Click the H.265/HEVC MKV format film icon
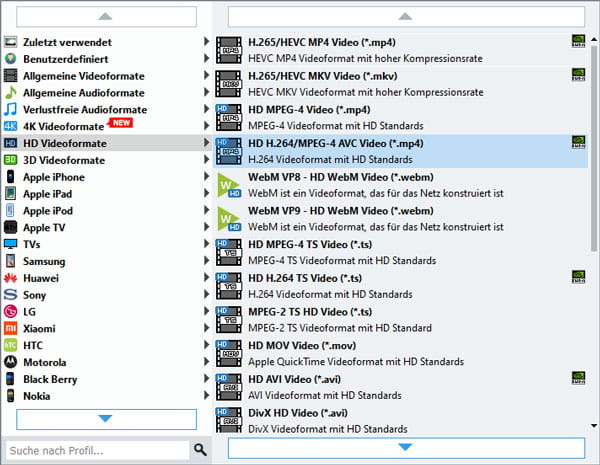 click(x=229, y=84)
